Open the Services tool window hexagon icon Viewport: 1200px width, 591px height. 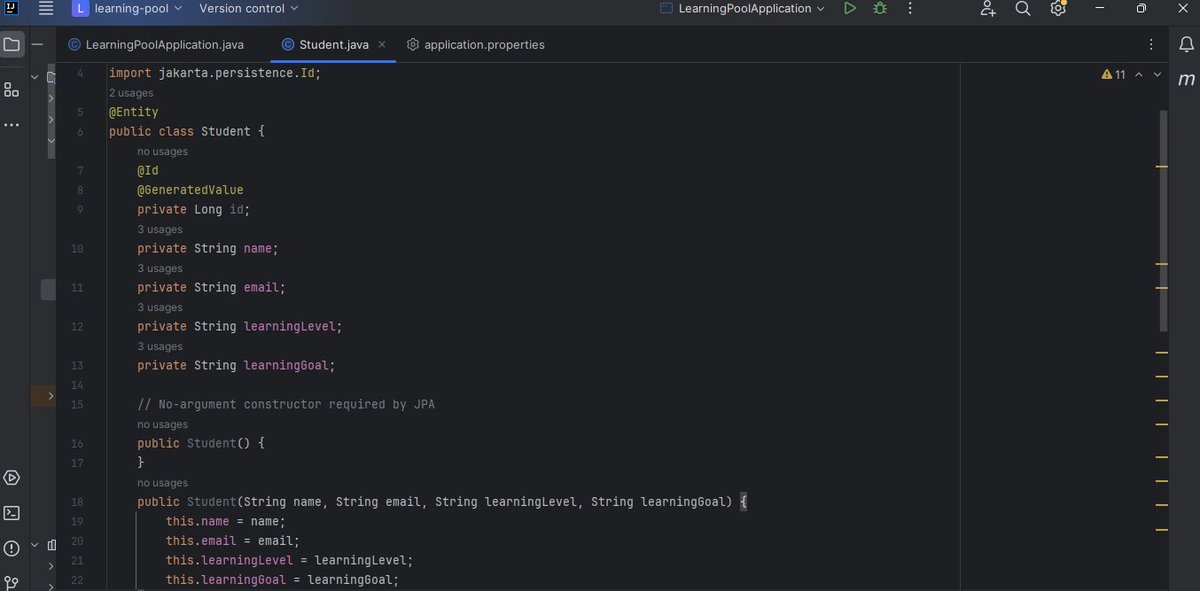click(x=11, y=478)
